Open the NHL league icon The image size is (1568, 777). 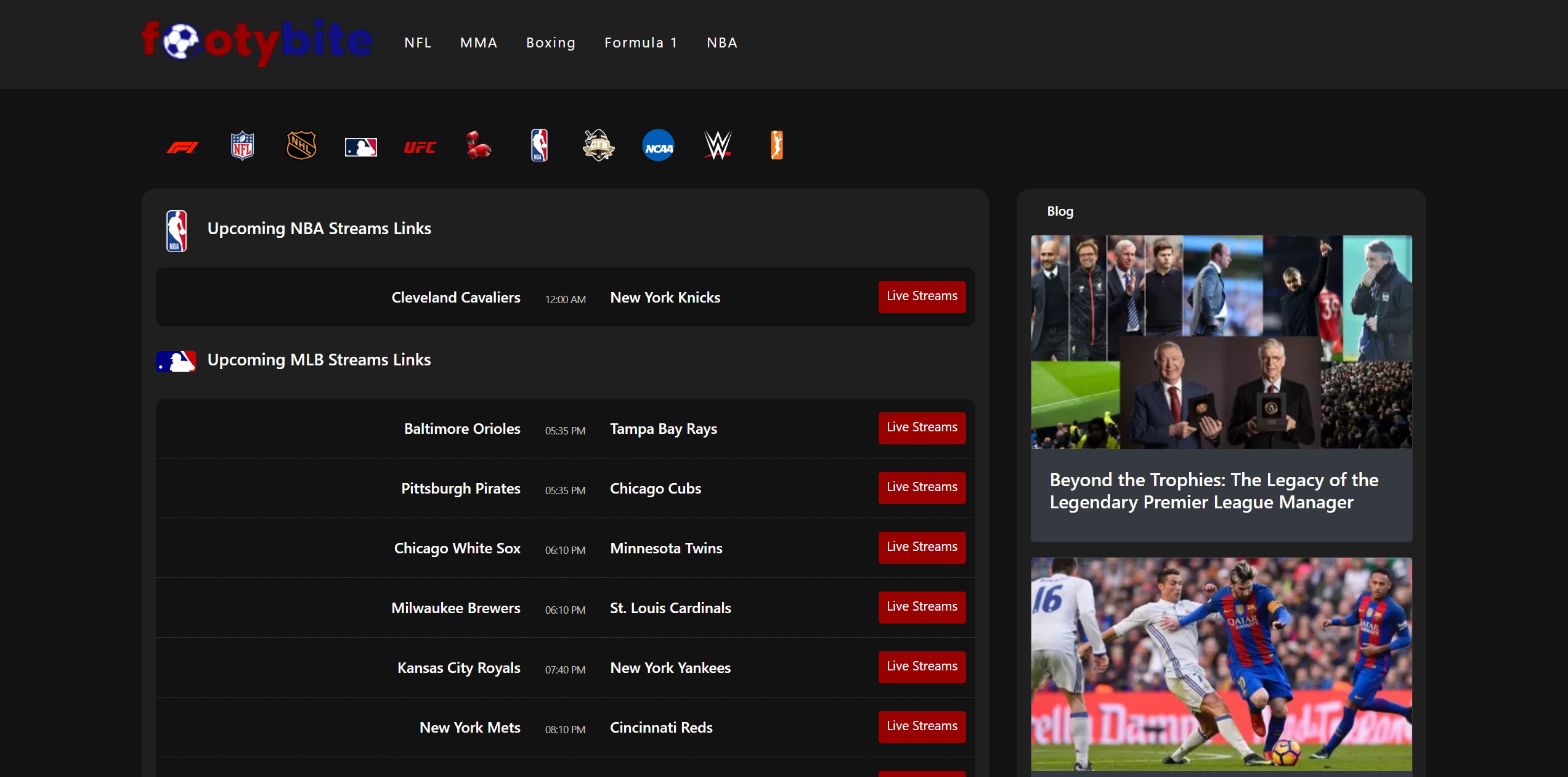coord(301,146)
